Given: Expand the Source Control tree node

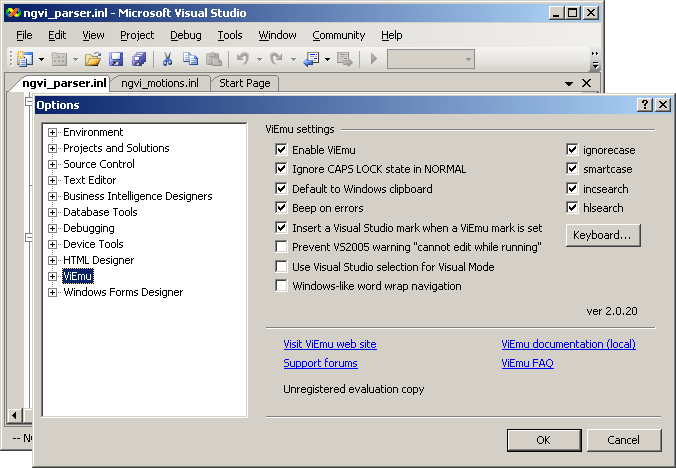Looking at the screenshot, I should tap(53, 164).
